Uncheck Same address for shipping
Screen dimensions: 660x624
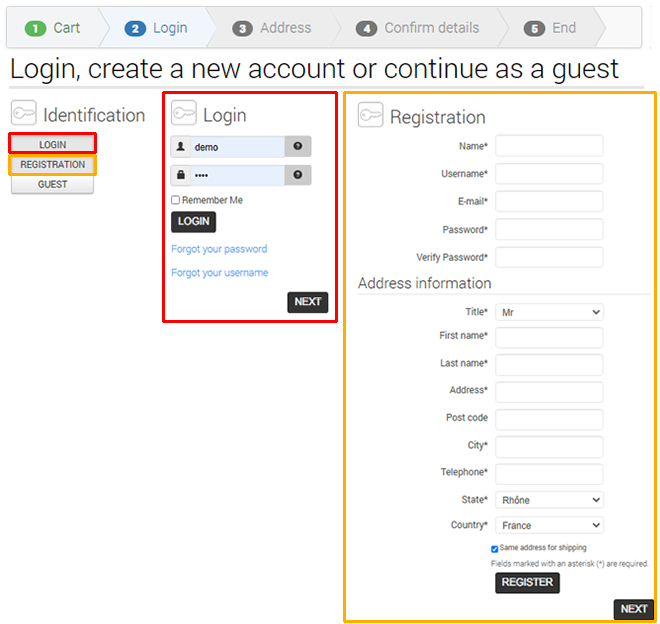click(x=495, y=549)
